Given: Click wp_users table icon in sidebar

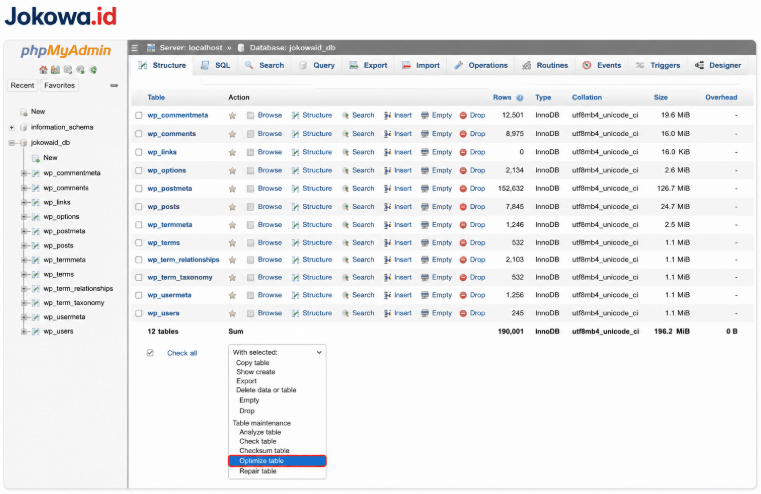Looking at the screenshot, I should click(x=36, y=332).
